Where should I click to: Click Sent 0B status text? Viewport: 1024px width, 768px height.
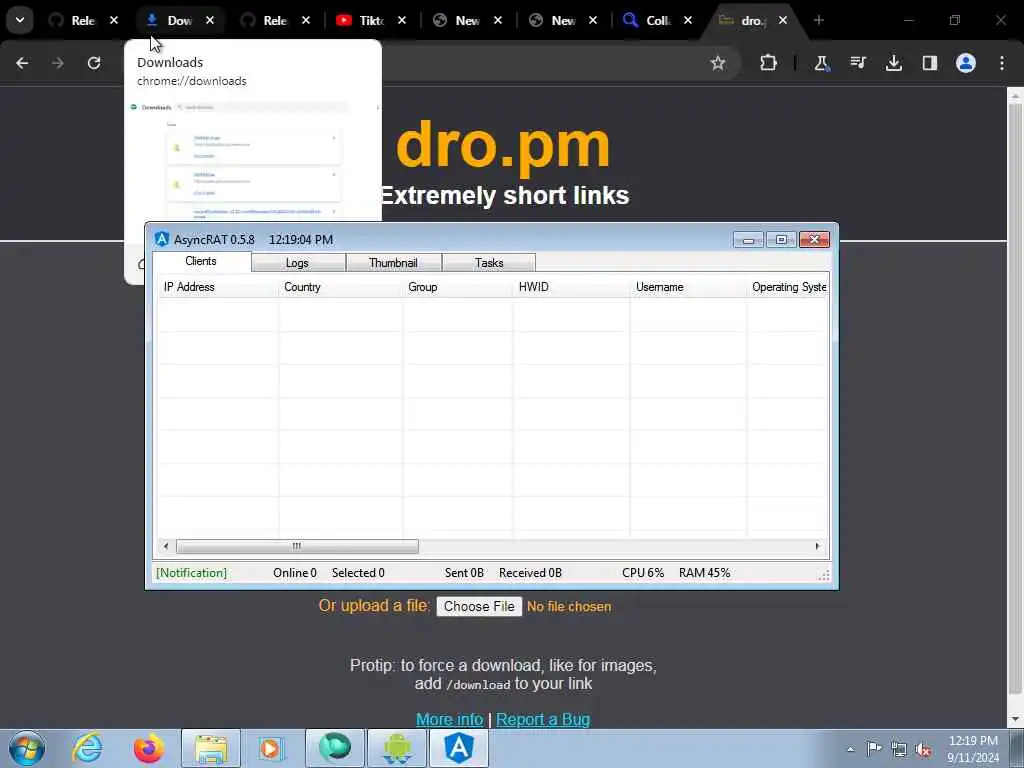pyautogui.click(x=464, y=573)
